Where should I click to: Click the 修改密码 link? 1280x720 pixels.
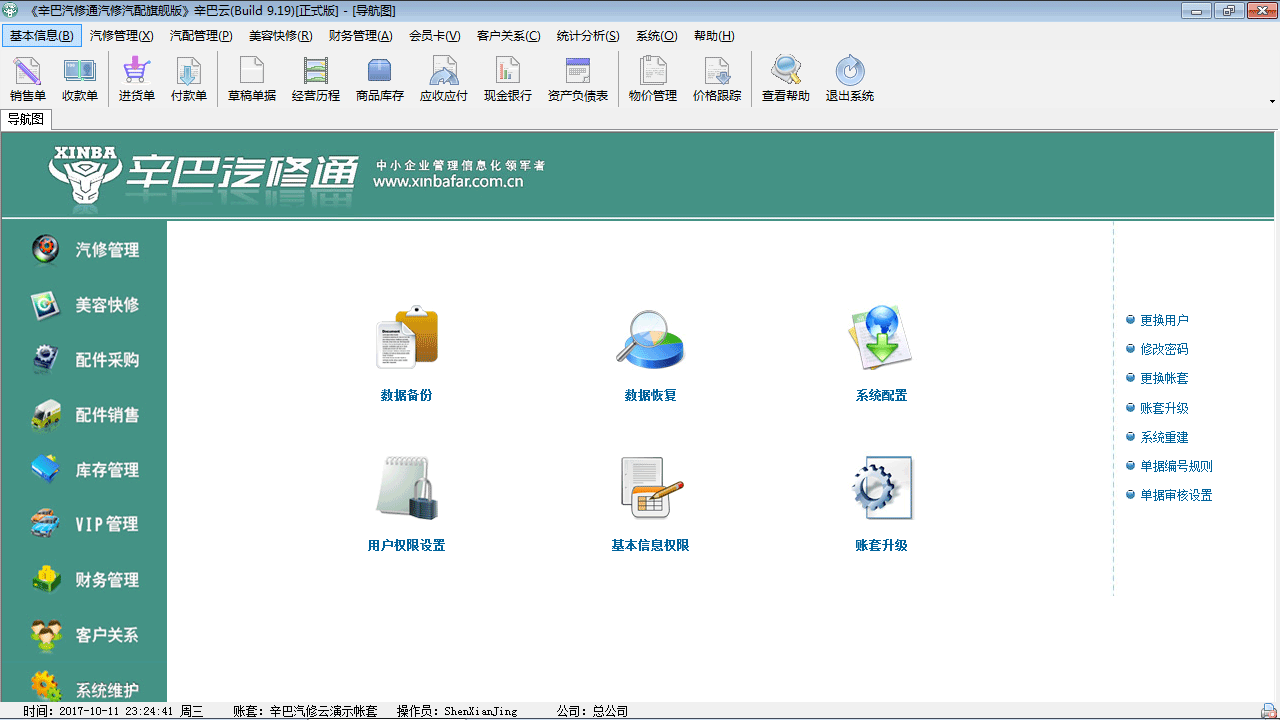(1164, 350)
